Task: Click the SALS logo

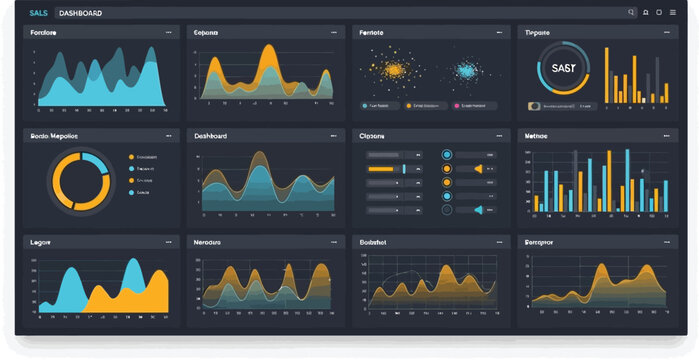Action: click(38, 13)
